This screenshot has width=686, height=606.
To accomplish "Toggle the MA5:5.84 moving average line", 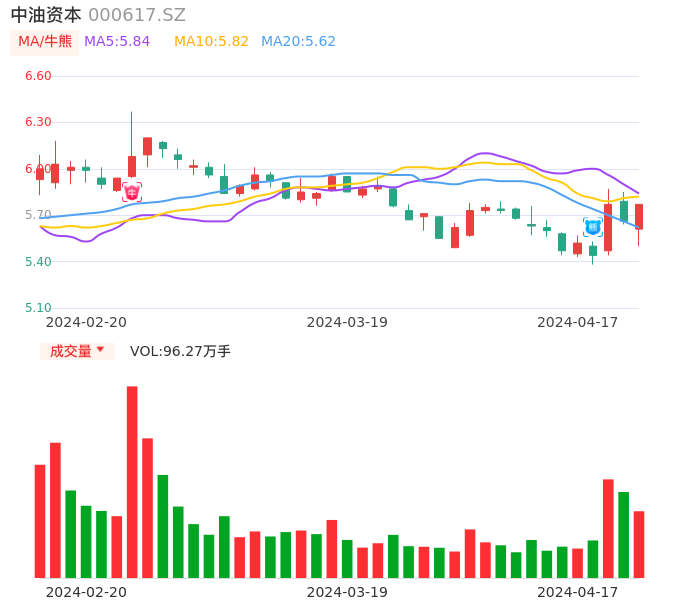I will pyautogui.click(x=117, y=42).
